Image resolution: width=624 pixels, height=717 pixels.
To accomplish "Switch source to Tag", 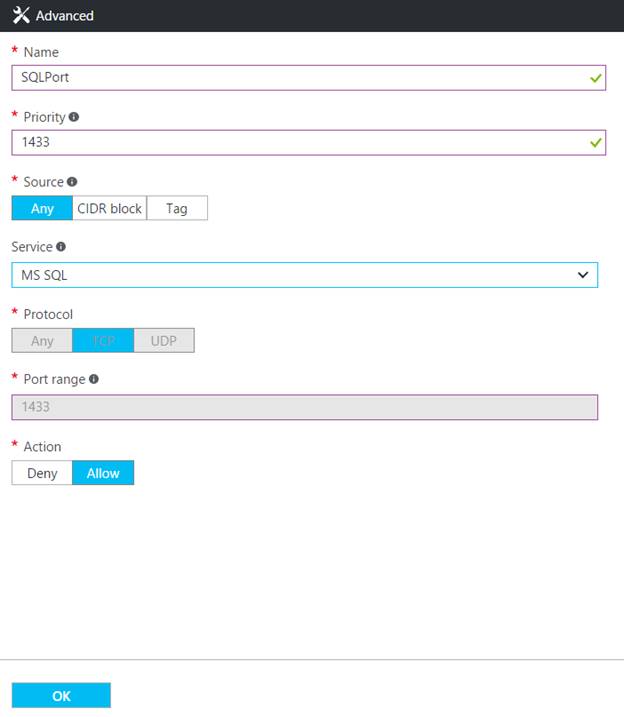I will click(177, 208).
